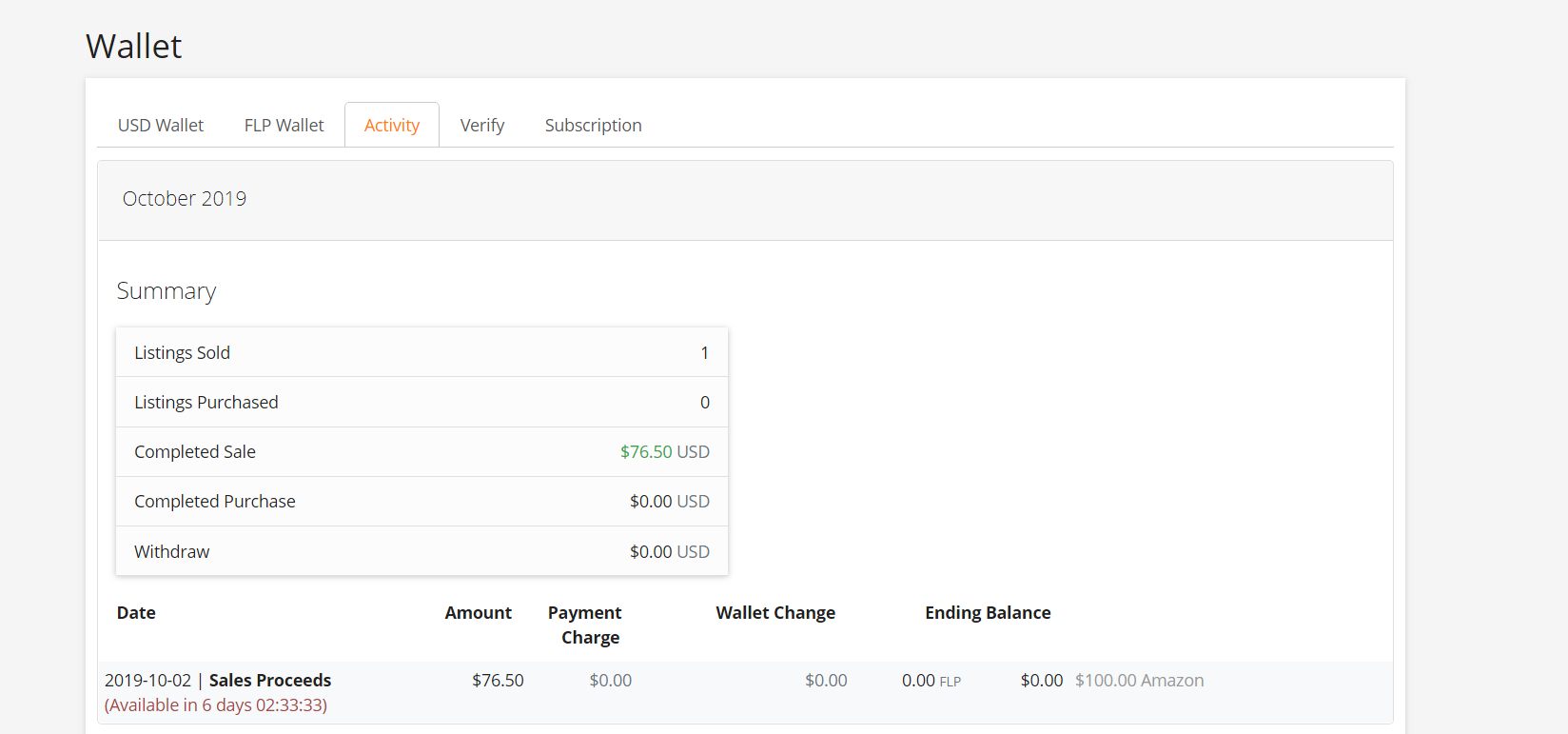The image size is (1568, 734).
Task: Click the Withdraw summary row
Action: tap(421, 552)
